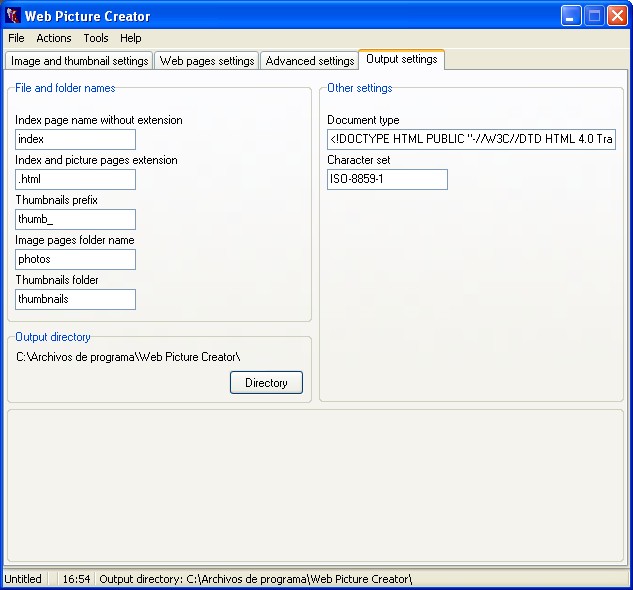This screenshot has height=590, width=633.
Task: Edit the Character set field
Action: 387,179
